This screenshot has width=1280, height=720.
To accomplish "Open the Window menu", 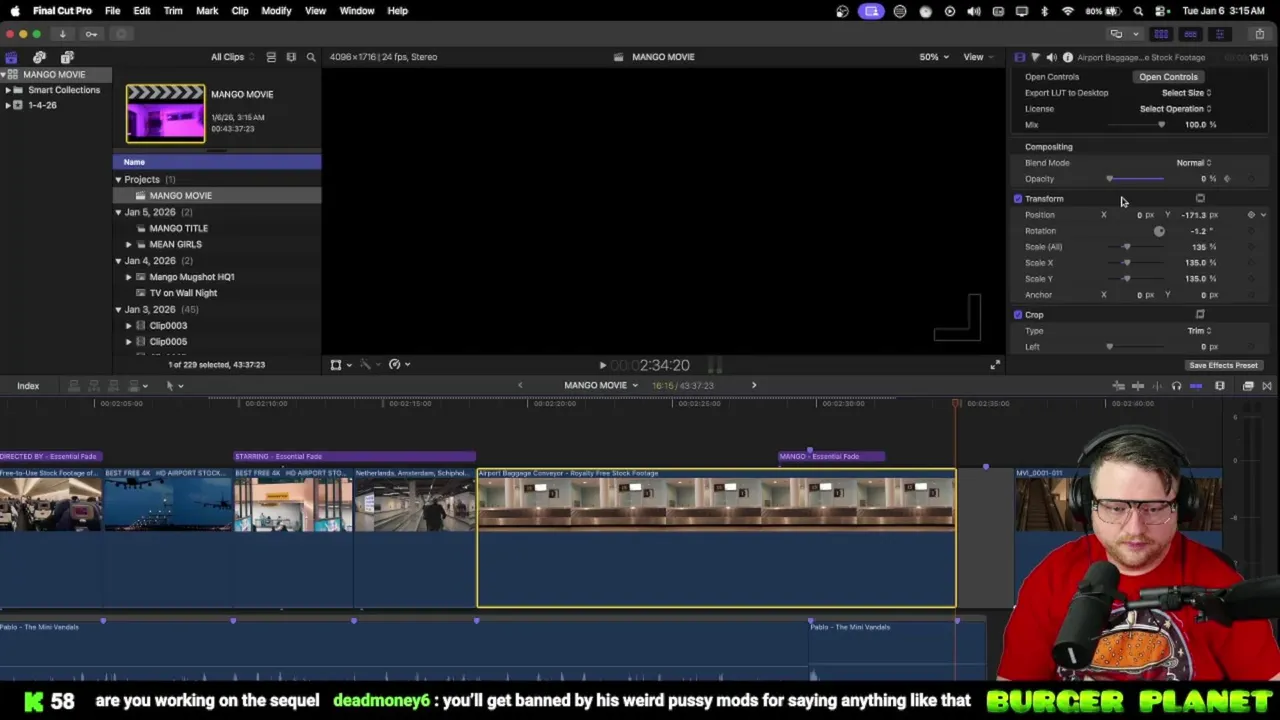I will pos(356,11).
